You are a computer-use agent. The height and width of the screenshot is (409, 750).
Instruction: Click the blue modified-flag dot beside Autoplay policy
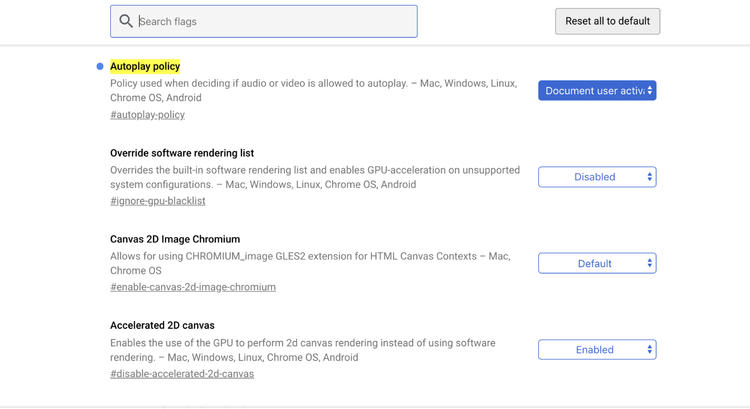point(99,66)
